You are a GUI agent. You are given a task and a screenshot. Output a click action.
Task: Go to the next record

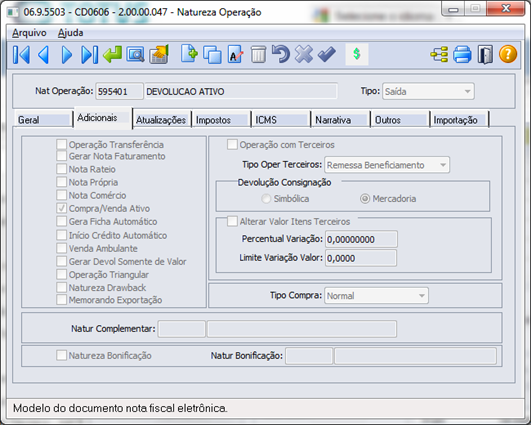tap(67, 55)
